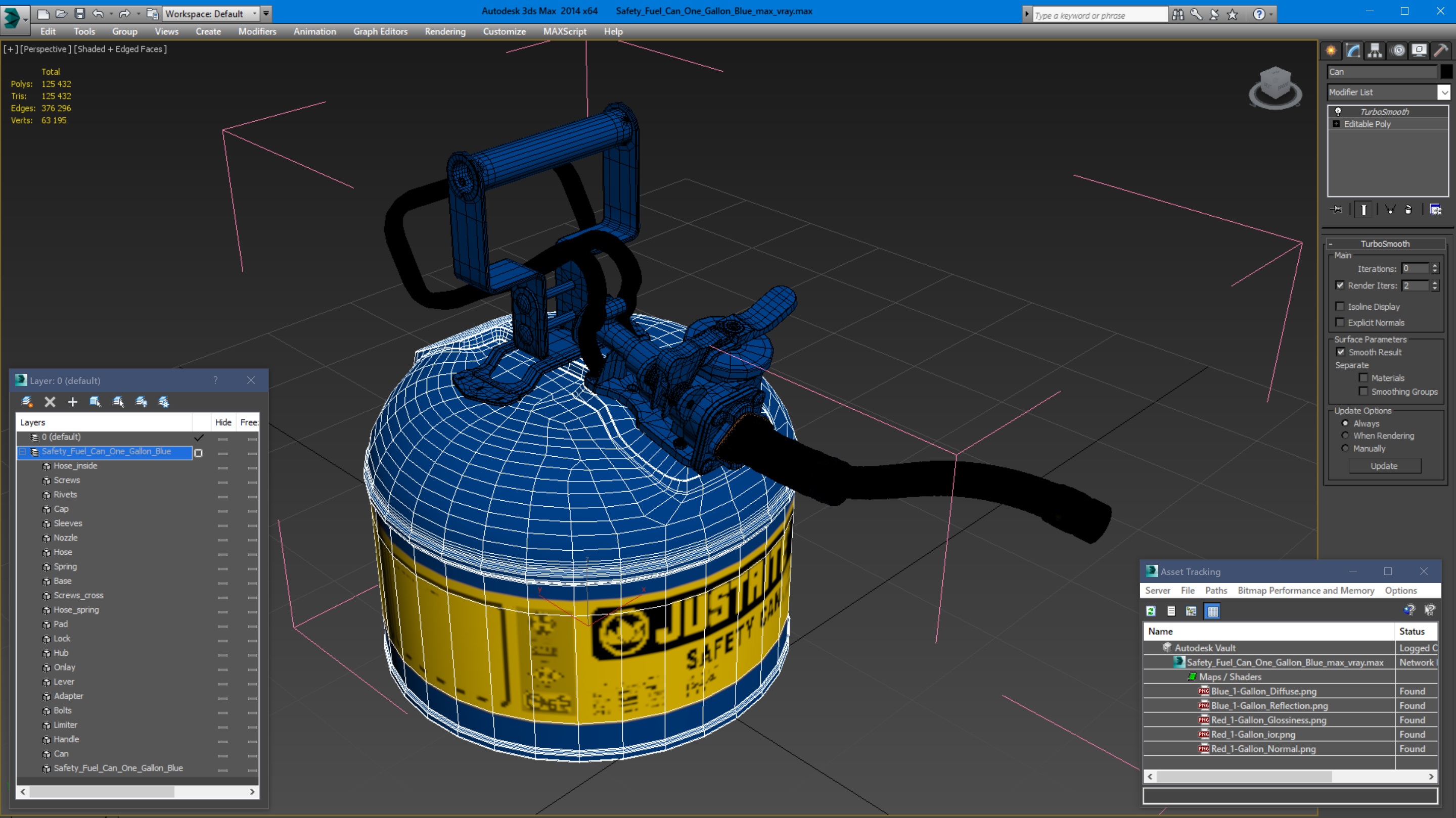Screen dimensions: 1456x818
Task: Expand the Editable Poly stack entry
Action: coord(1336,124)
